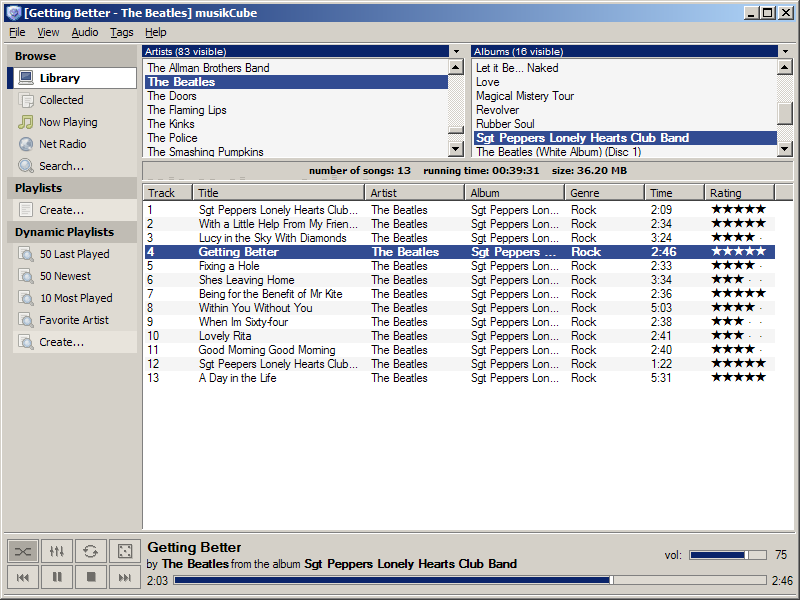This screenshot has height=600, width=800.
Task: Click album name link in now-playing info
Action: [410, 564]
